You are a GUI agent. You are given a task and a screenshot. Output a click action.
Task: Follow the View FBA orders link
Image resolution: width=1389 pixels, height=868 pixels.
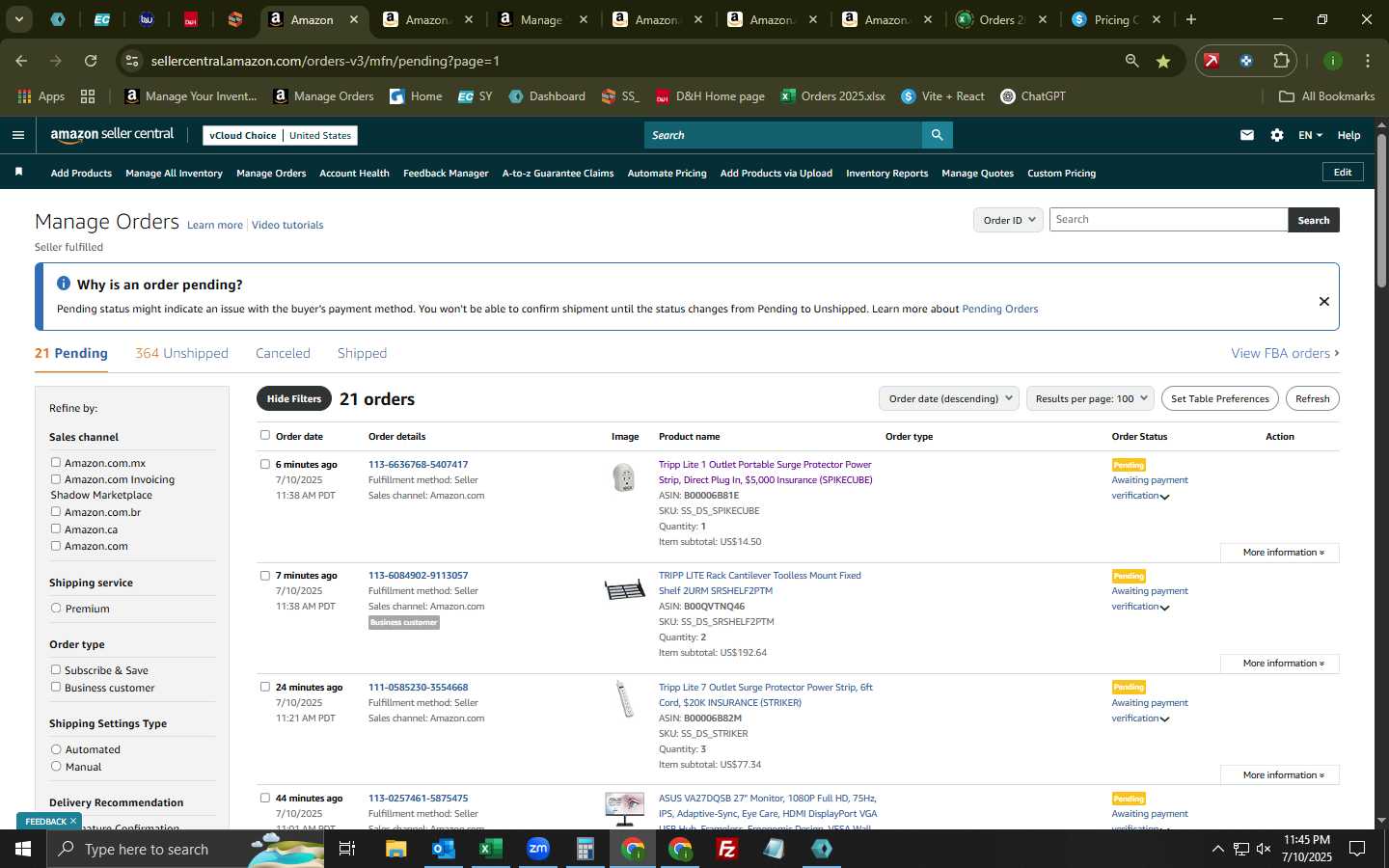(1285, 353)
